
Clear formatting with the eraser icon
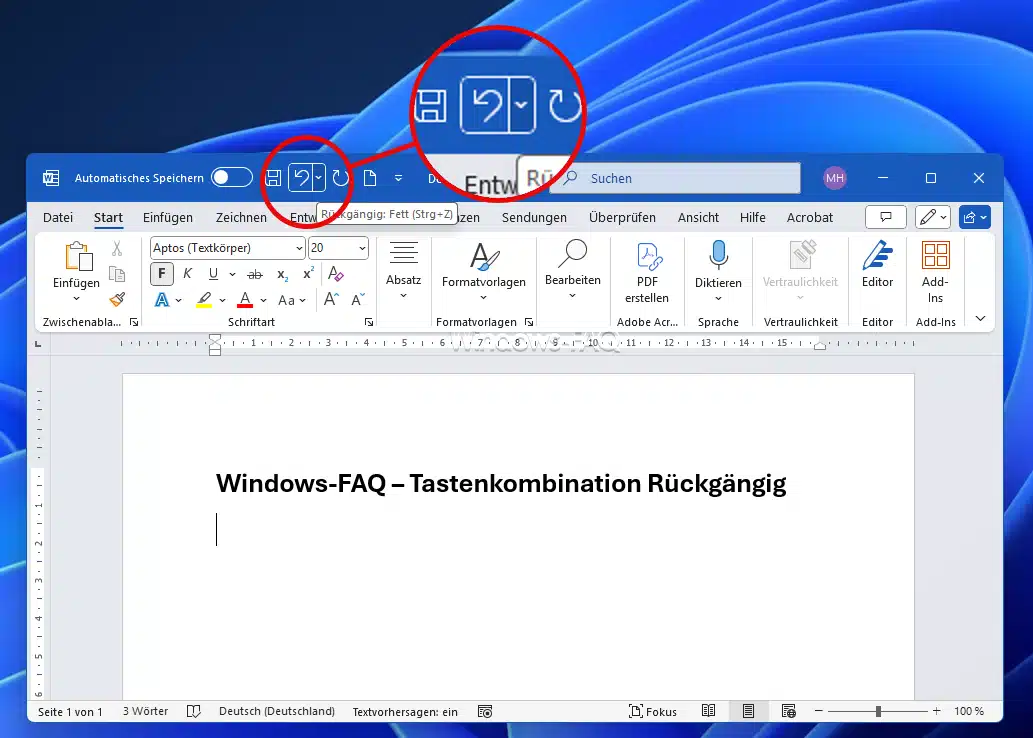[336, 274]
